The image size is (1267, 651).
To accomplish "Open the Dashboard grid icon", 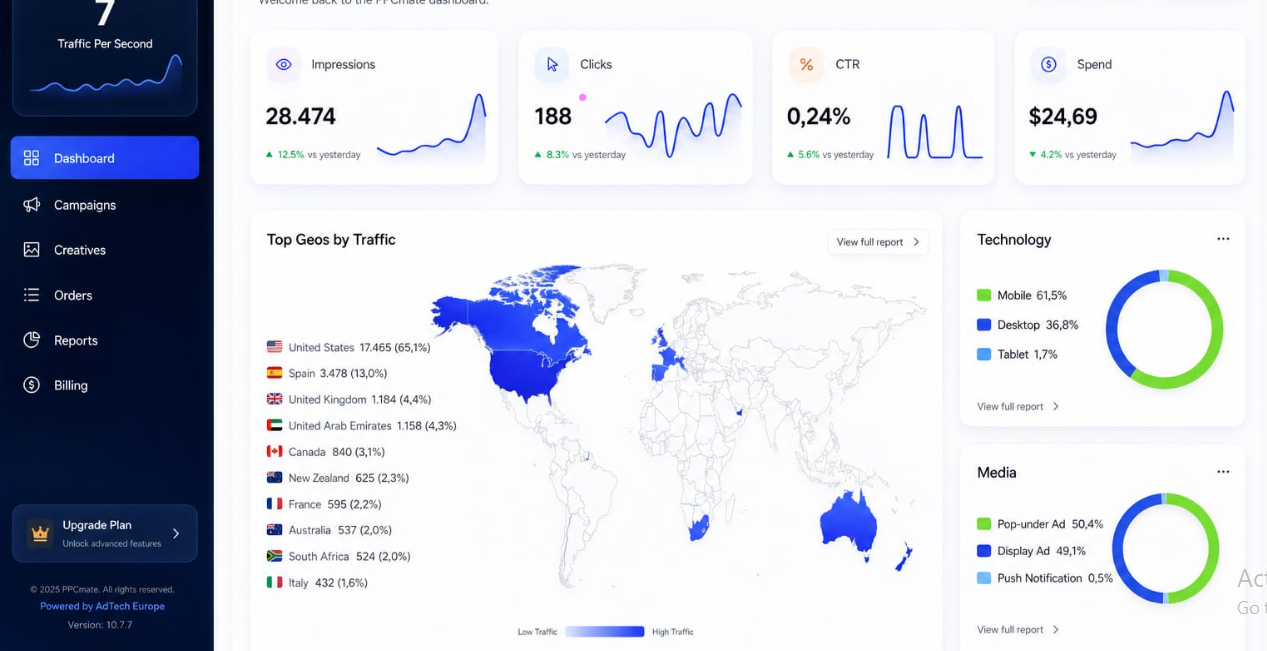I will click(31, 158).
